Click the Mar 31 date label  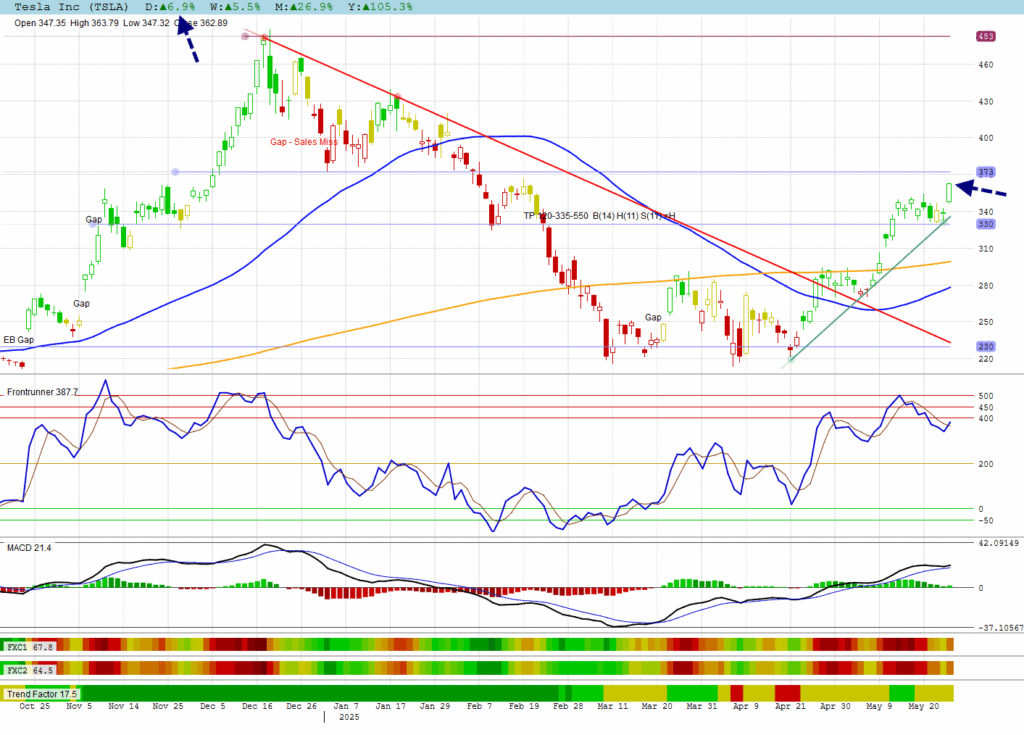pyautogui.click(x=701, y=706)
